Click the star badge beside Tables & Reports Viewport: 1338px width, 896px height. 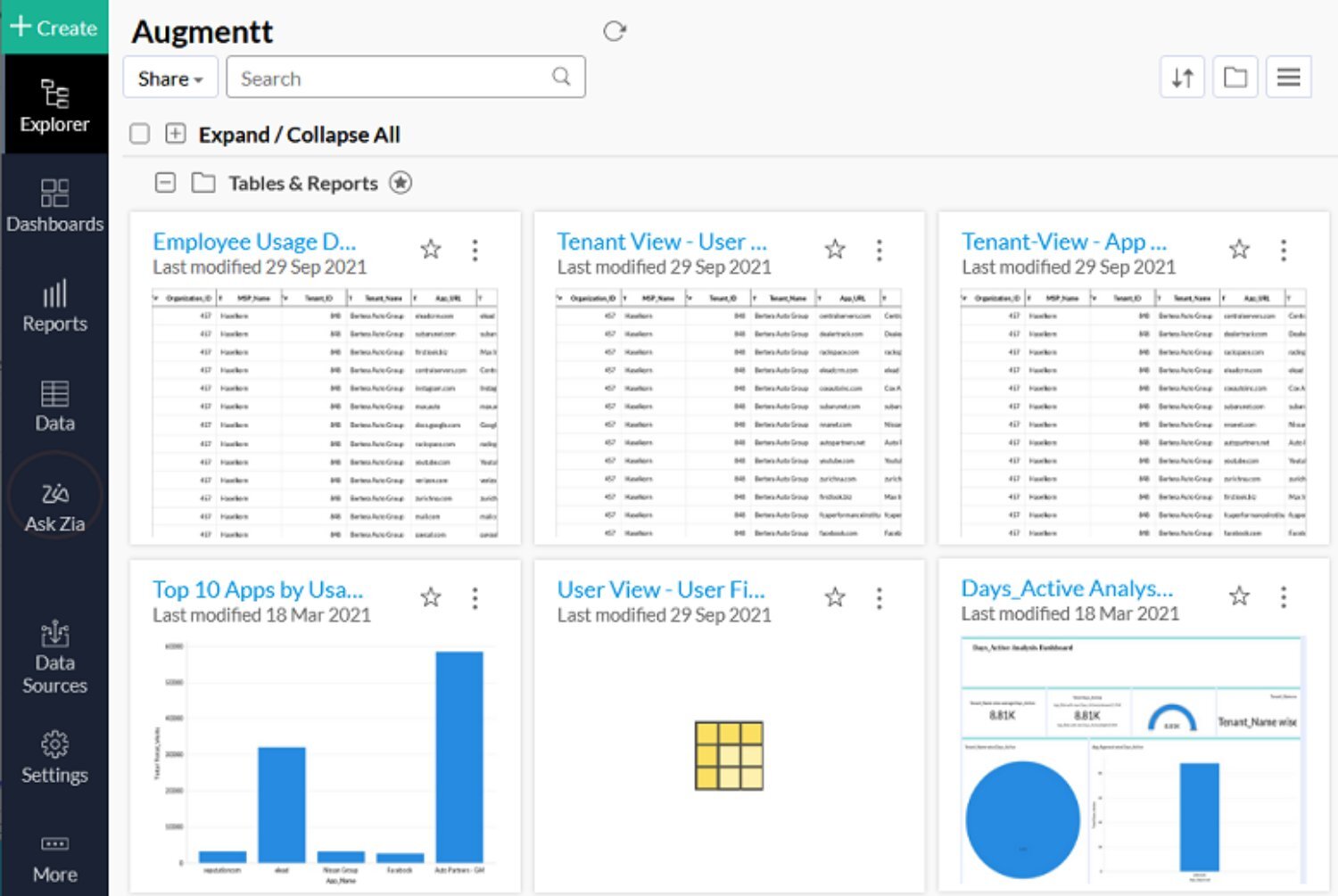coord(401,183)
